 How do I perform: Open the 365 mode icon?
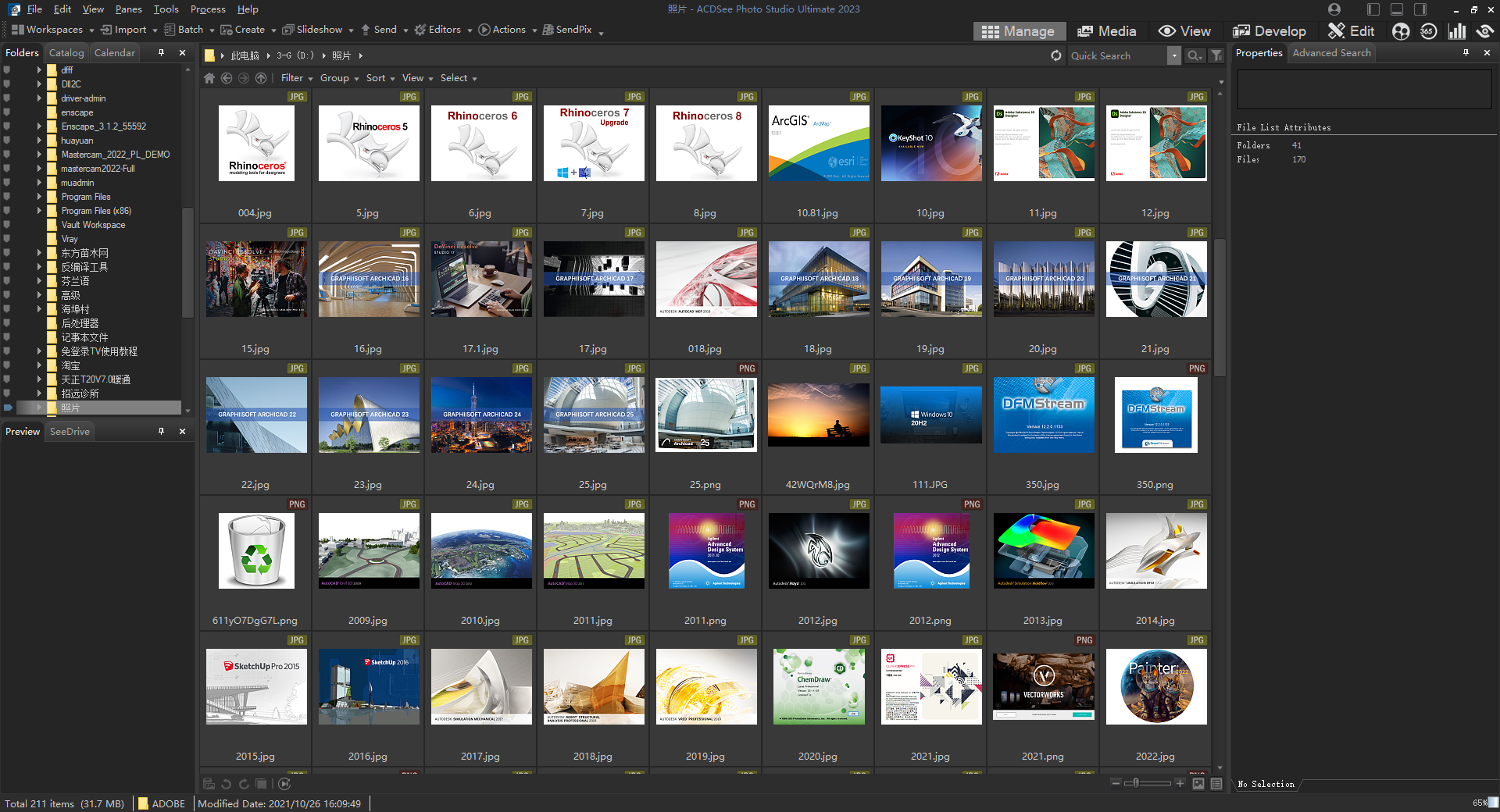pyautogui.click(x=1428, y=31)
